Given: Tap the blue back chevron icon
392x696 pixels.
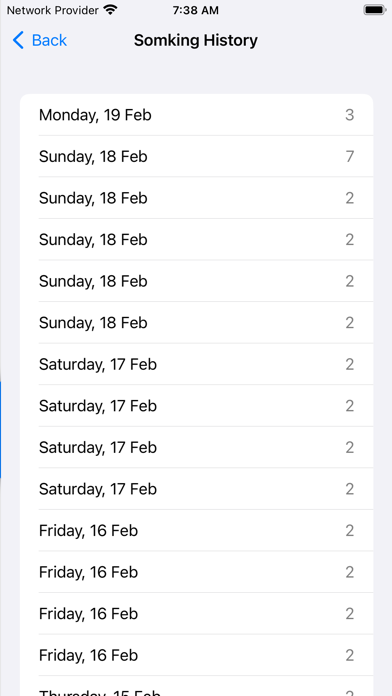Looking at the screenshot, I should 18,40.
